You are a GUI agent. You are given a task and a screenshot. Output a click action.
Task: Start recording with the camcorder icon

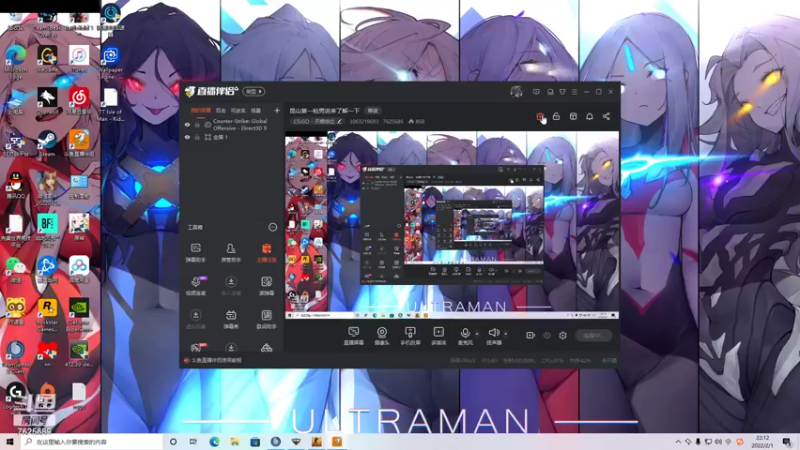click(x=531, y=335)
